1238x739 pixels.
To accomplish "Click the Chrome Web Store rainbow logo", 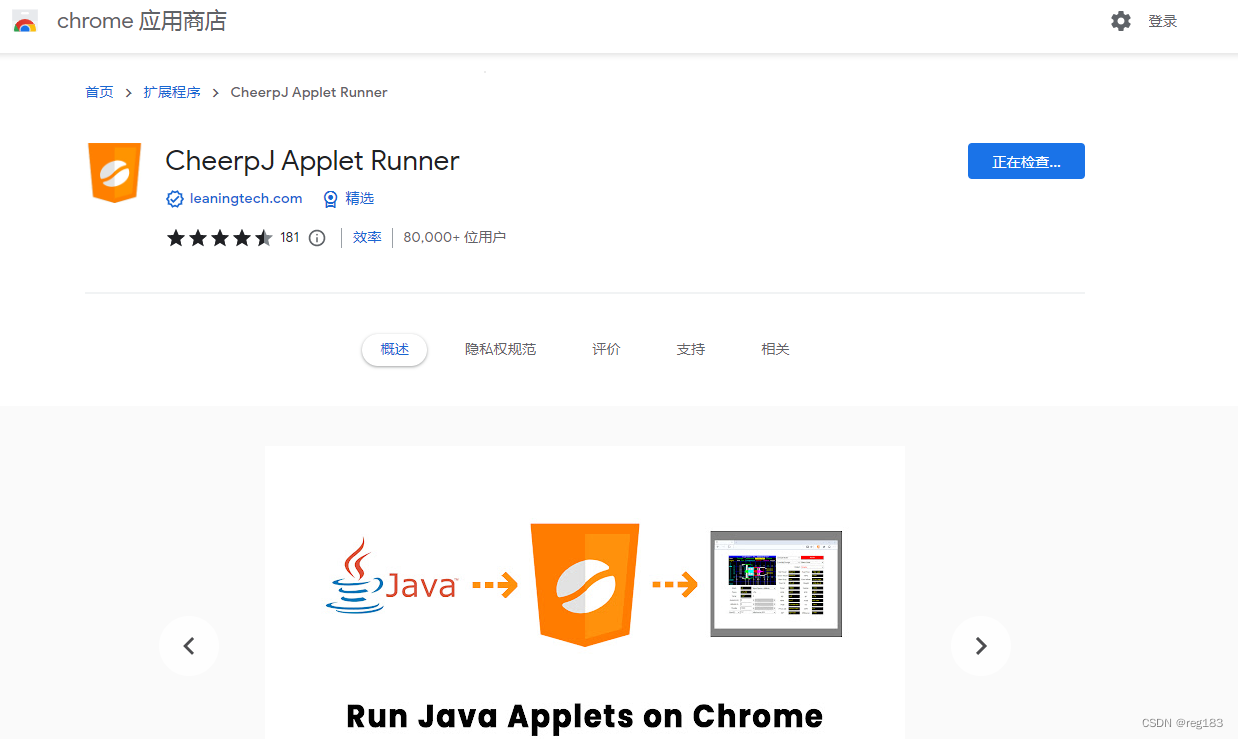I will point(25,21).
